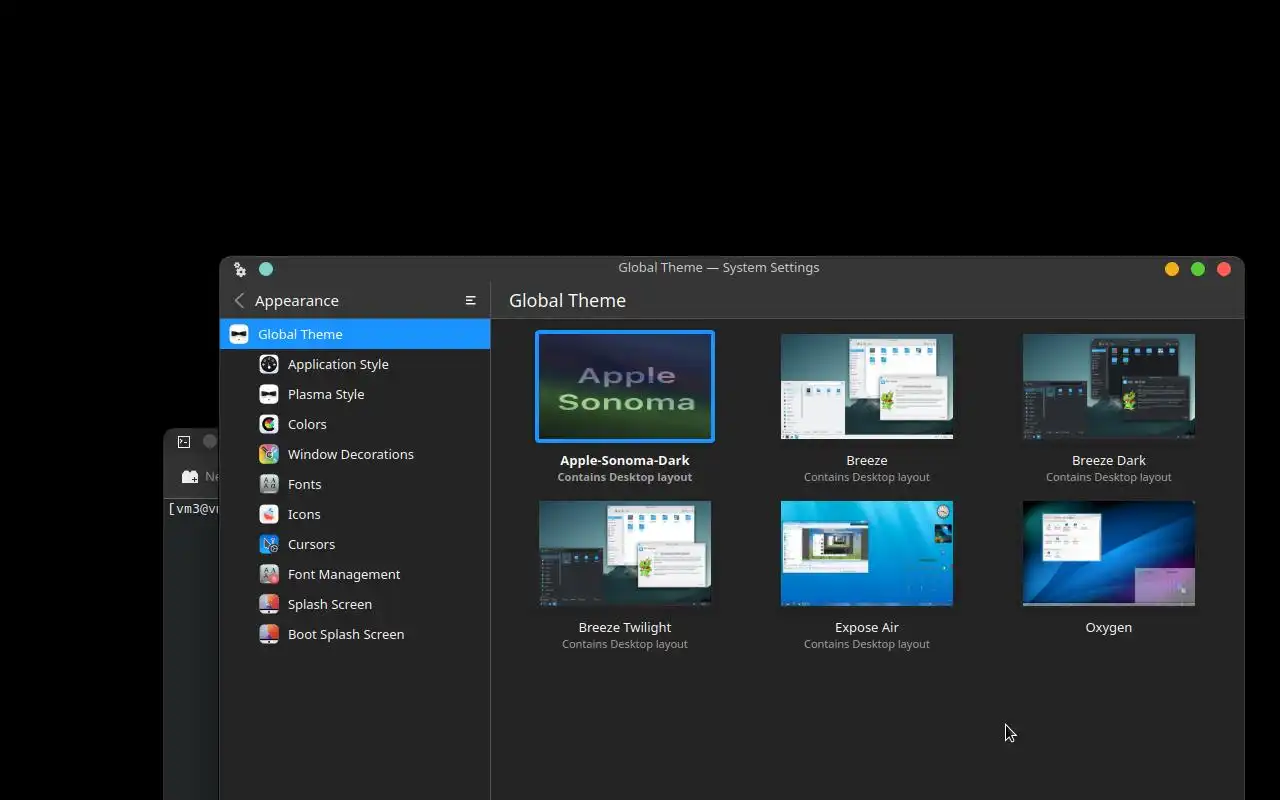Viewport: 1280px width, 800px height.
Task: Open Fonts settings page
Action: coord(355,484)
